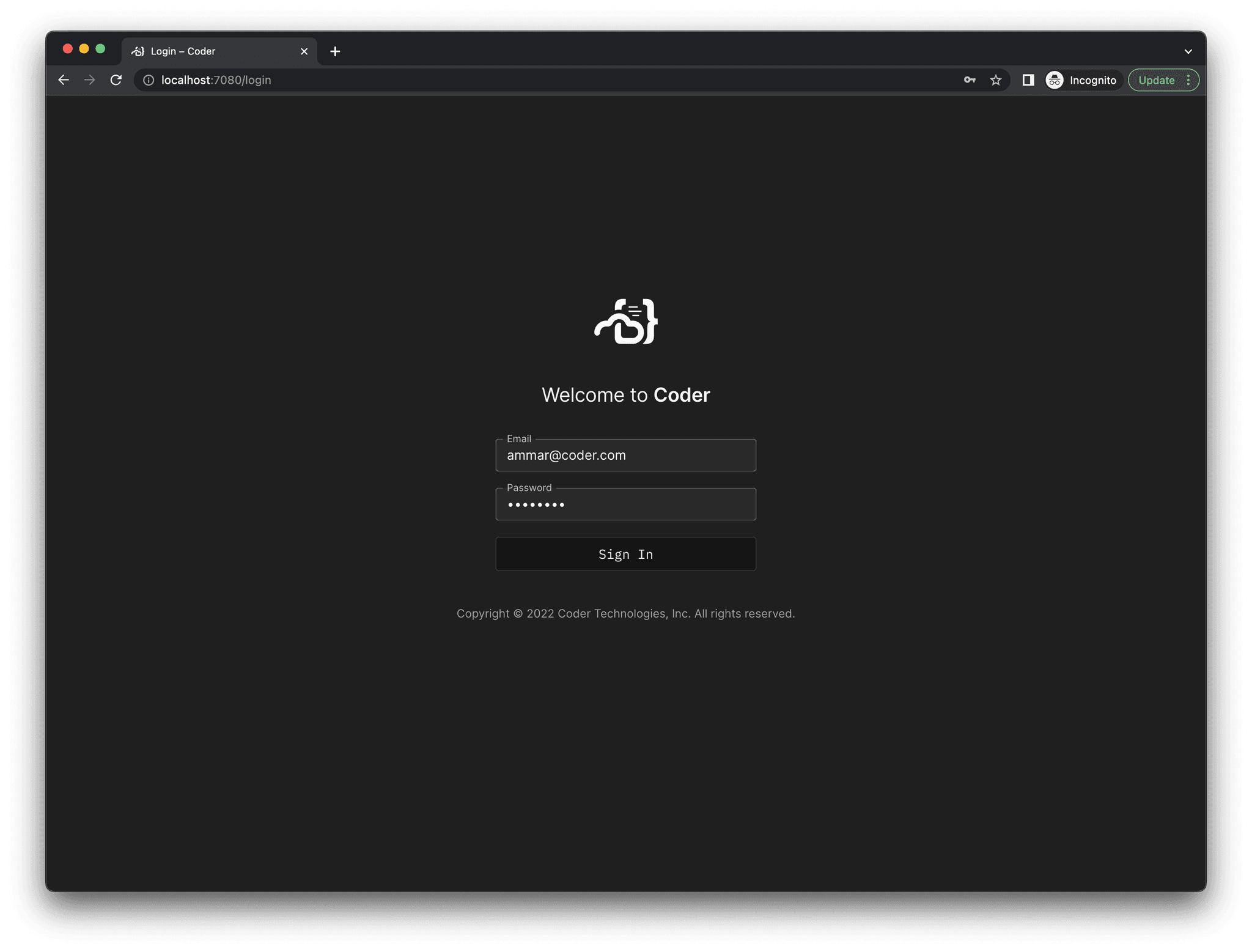Viewport: 1252px width, 952px height.
Task: Reload the login page
Action: [116, 80]
